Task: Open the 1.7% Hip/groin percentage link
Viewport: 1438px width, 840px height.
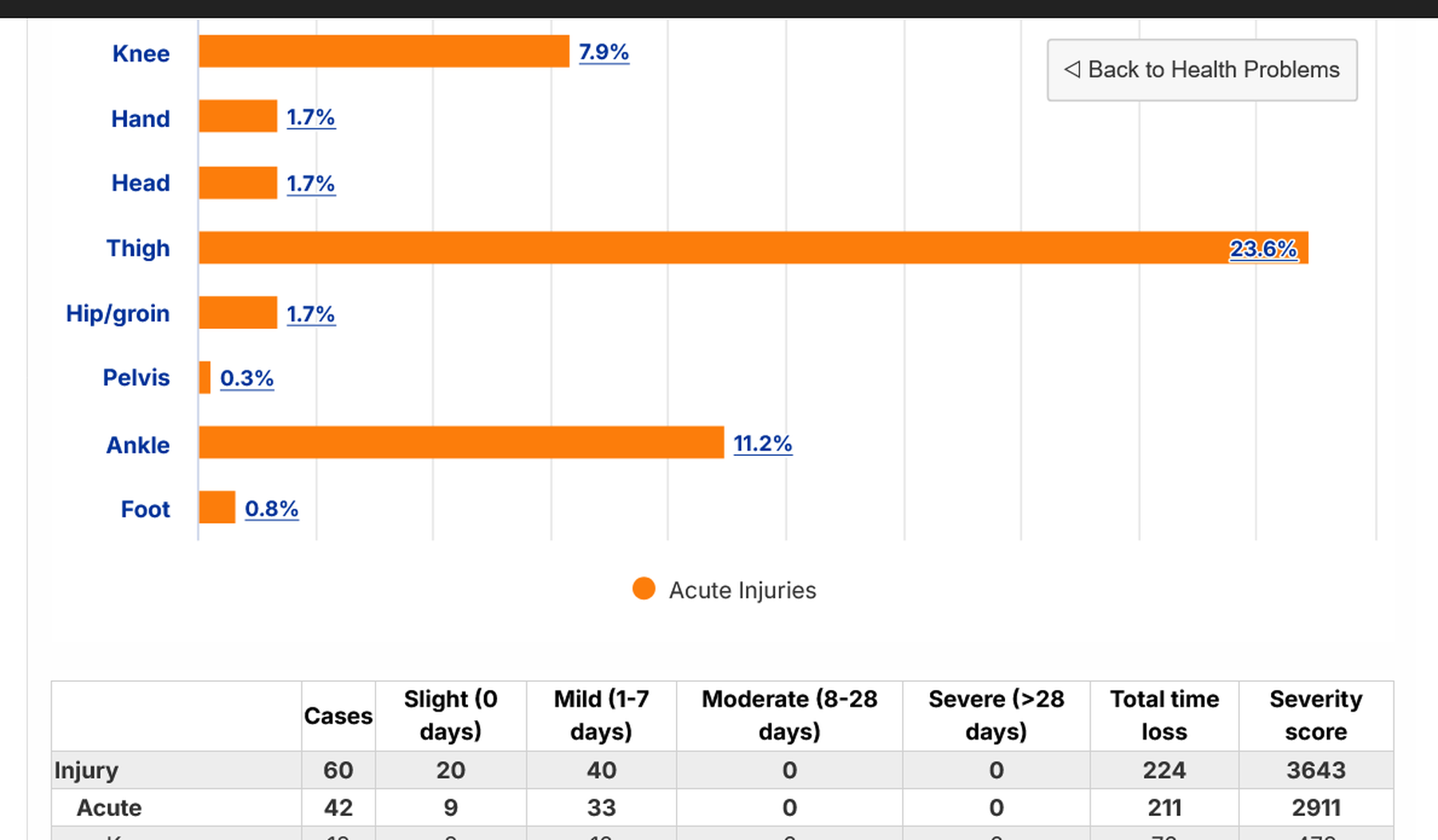Action: (311, 314)
